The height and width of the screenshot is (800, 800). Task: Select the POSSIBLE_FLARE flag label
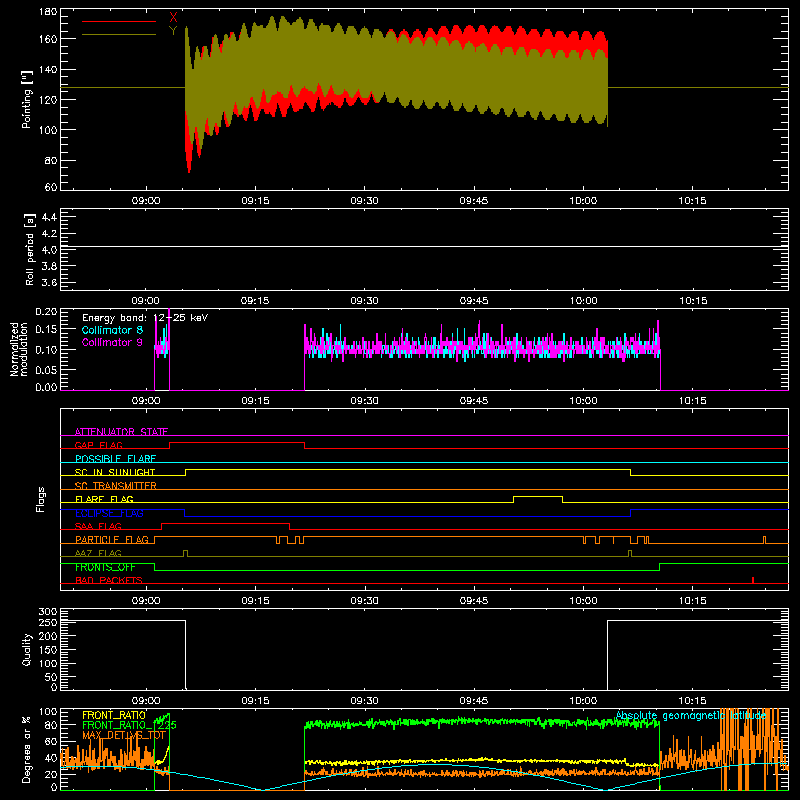pos(115,459)
